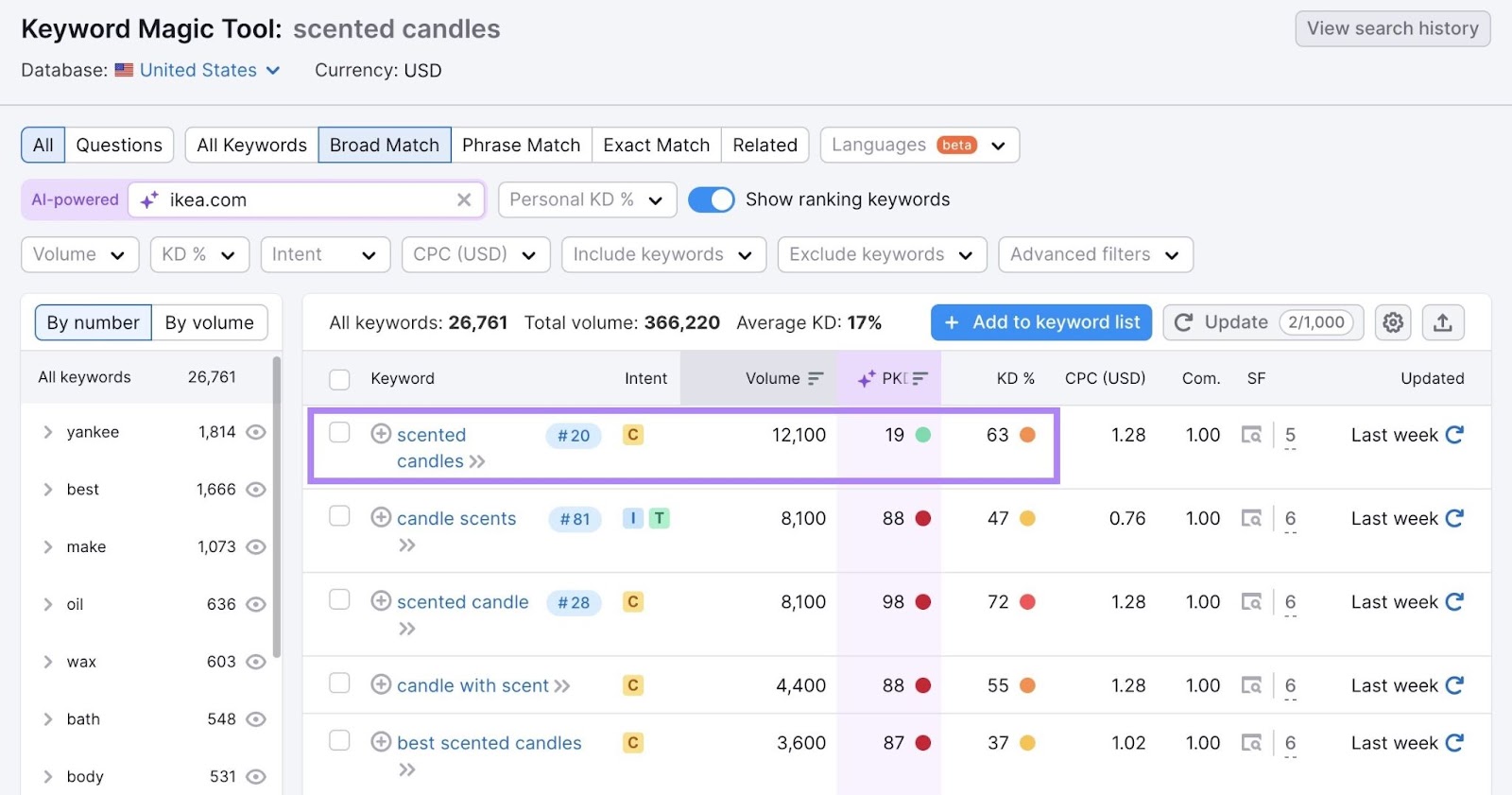Click the T intent badge for candle scents
The height and width of the screenshot is (795, 1512).
coord(660,518)
